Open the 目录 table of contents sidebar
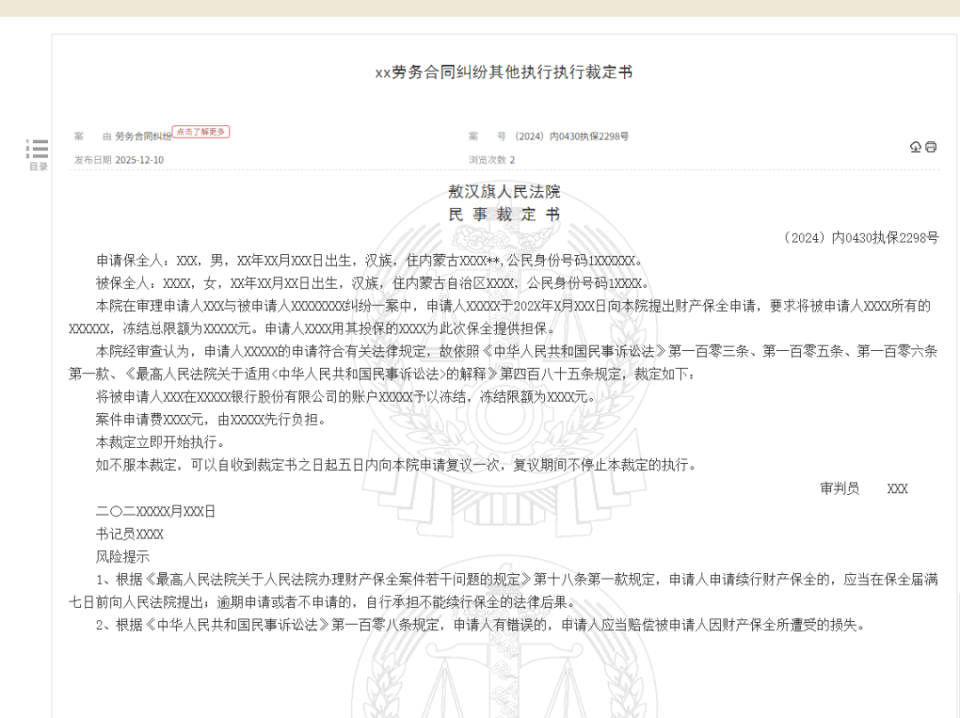Image resolution: width=960 pixels, height=718 pixels. tap(38, 166)
